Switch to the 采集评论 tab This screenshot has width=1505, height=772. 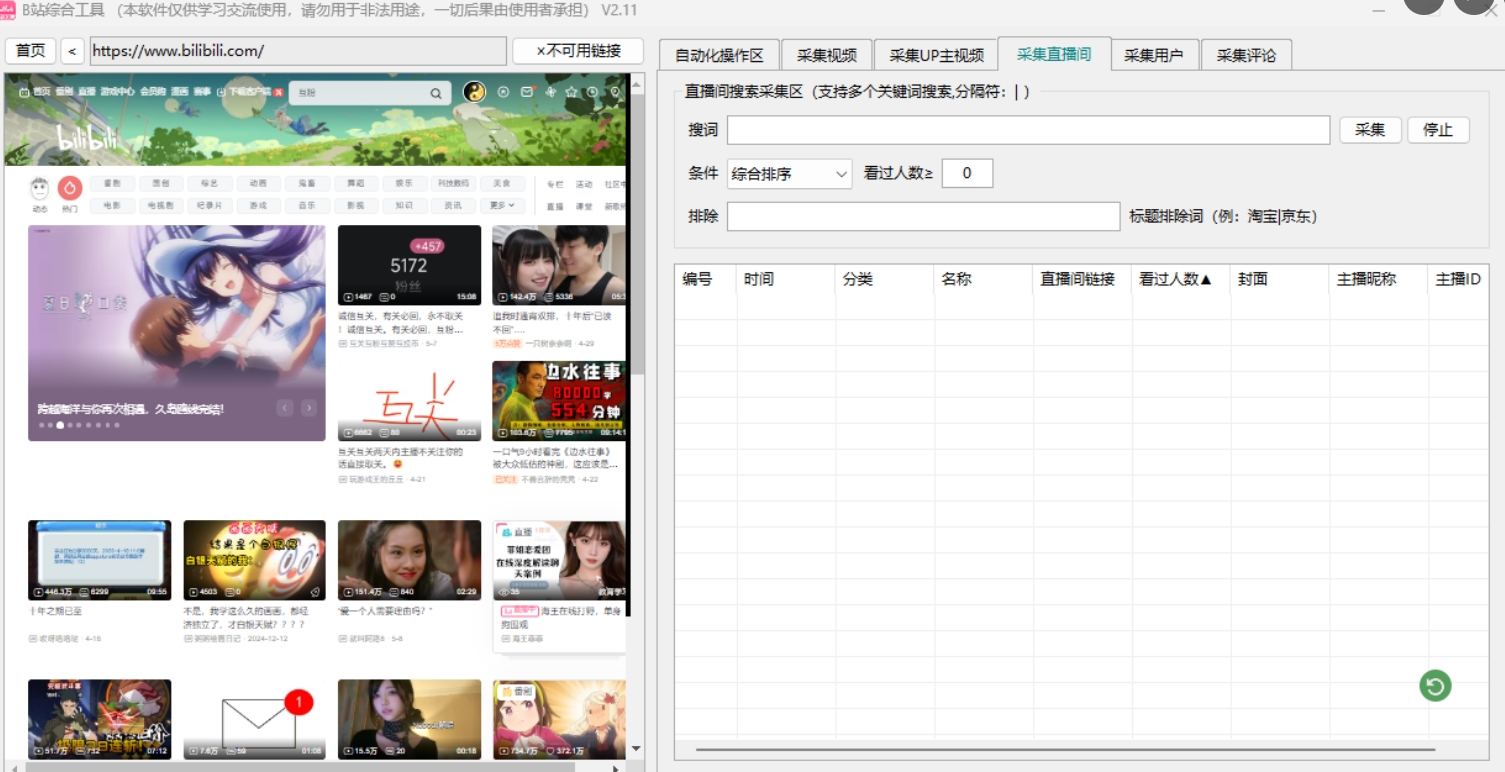1246,55
